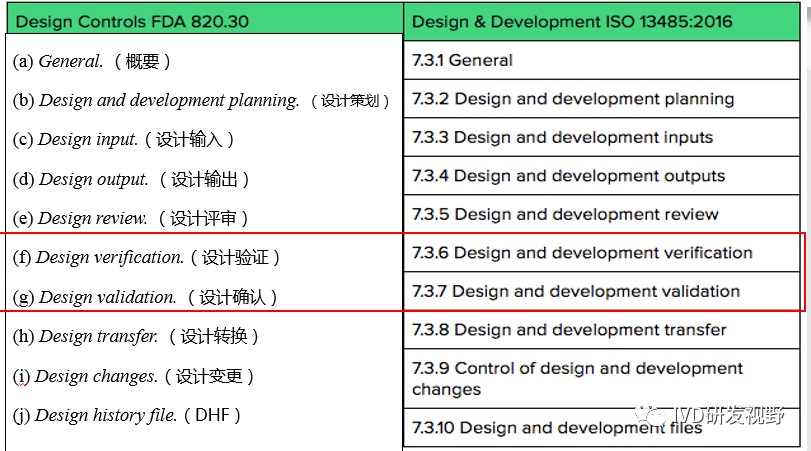Click the 7.3.1 General cell
The width and height of the screenshot is (811, 451).
tap(462, 60)
